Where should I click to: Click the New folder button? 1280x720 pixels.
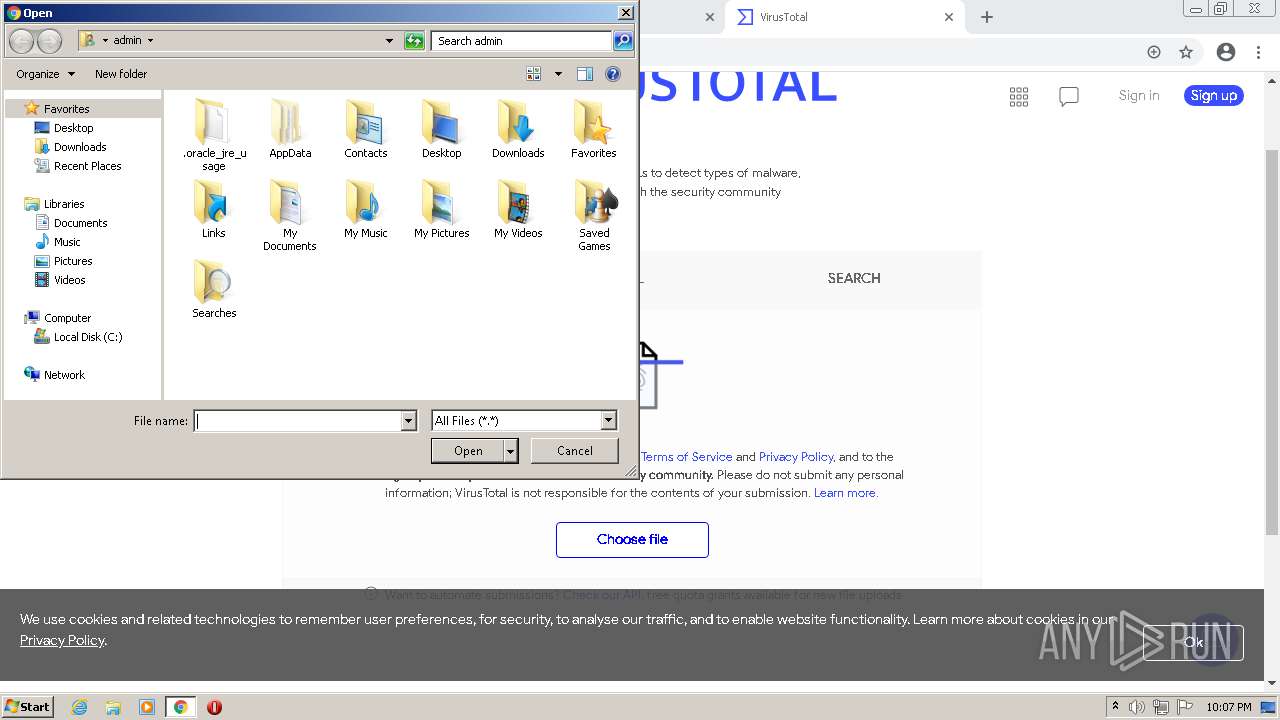(121, 74)
